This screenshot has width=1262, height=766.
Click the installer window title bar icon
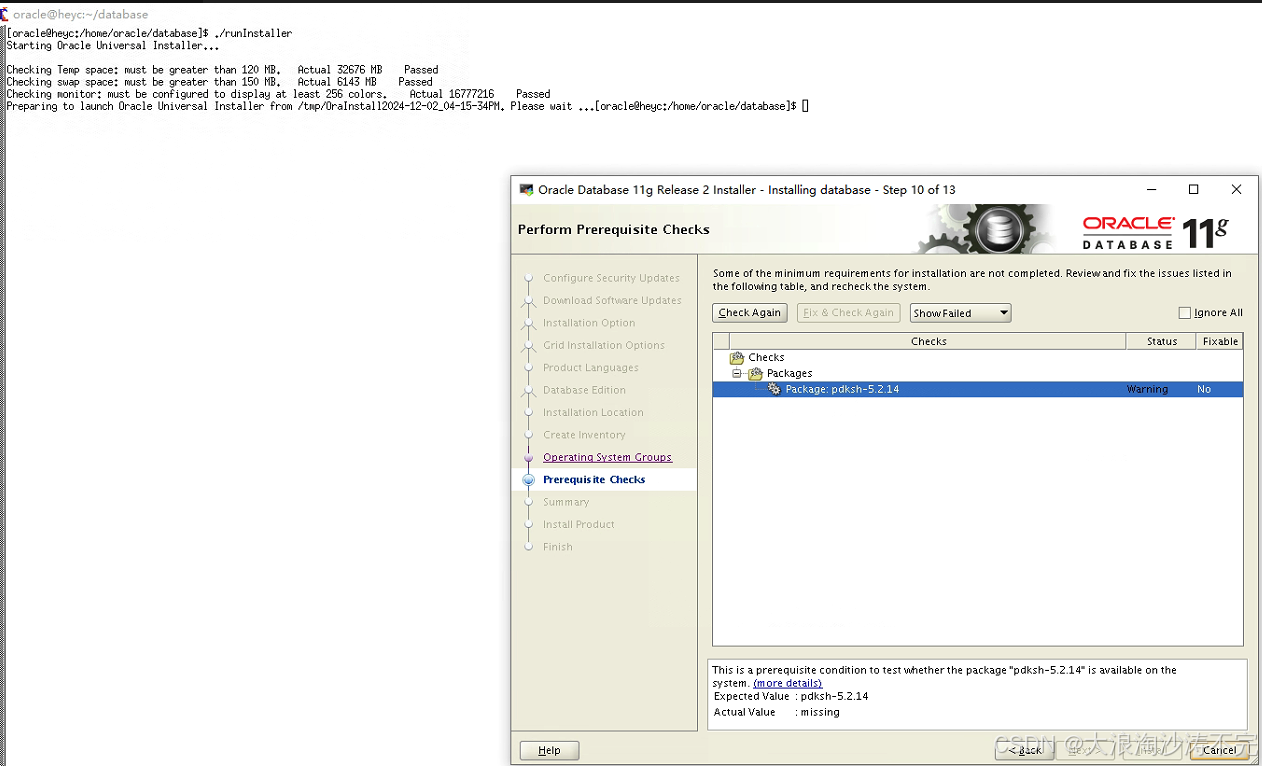pos(527,190)
